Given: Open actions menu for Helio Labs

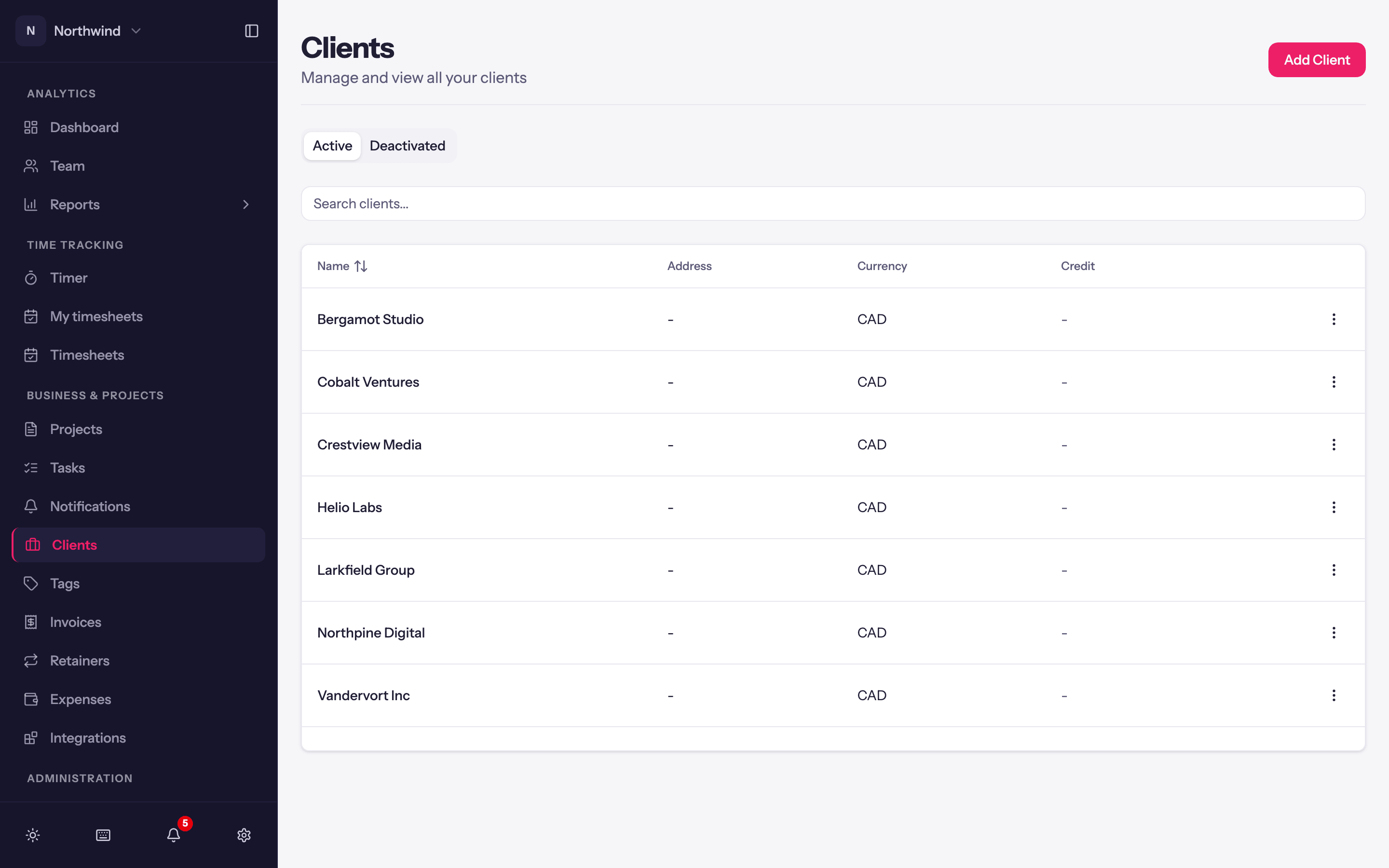Looking at the screenshot, I should (1334, 507).
